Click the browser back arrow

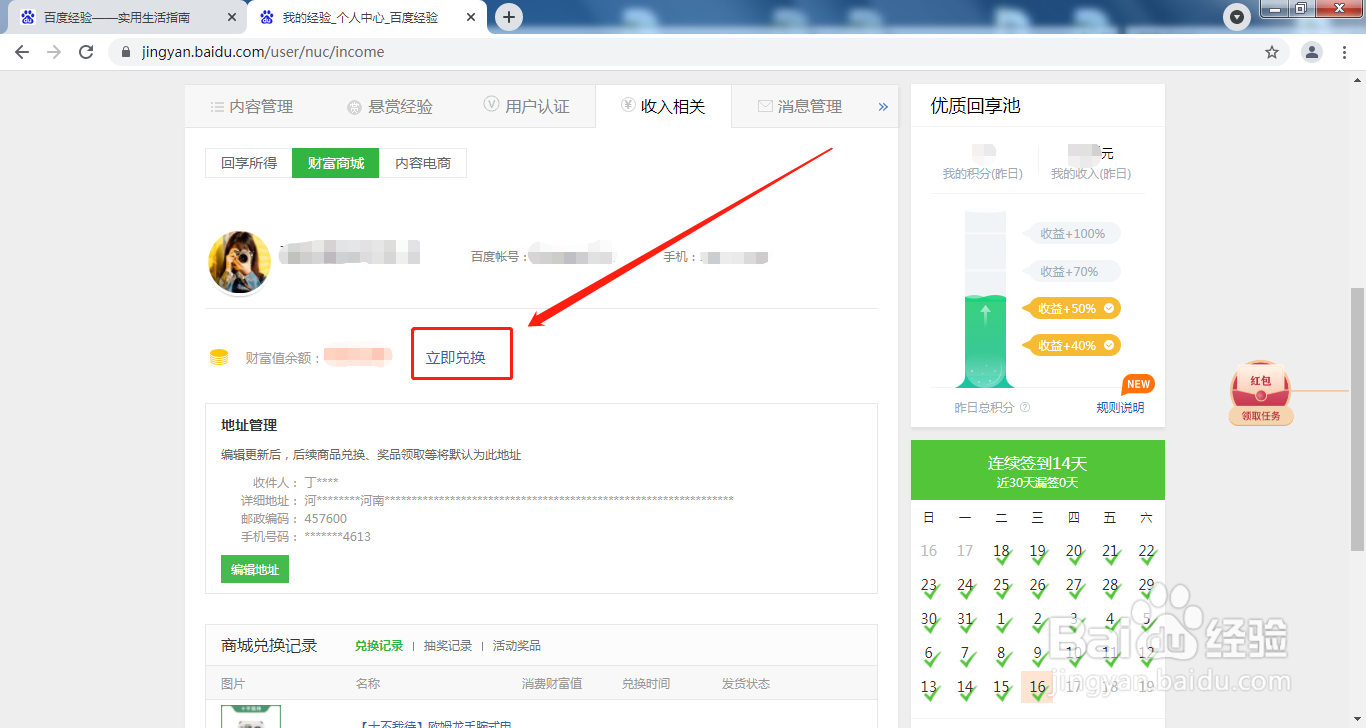(x=22, y=52)
